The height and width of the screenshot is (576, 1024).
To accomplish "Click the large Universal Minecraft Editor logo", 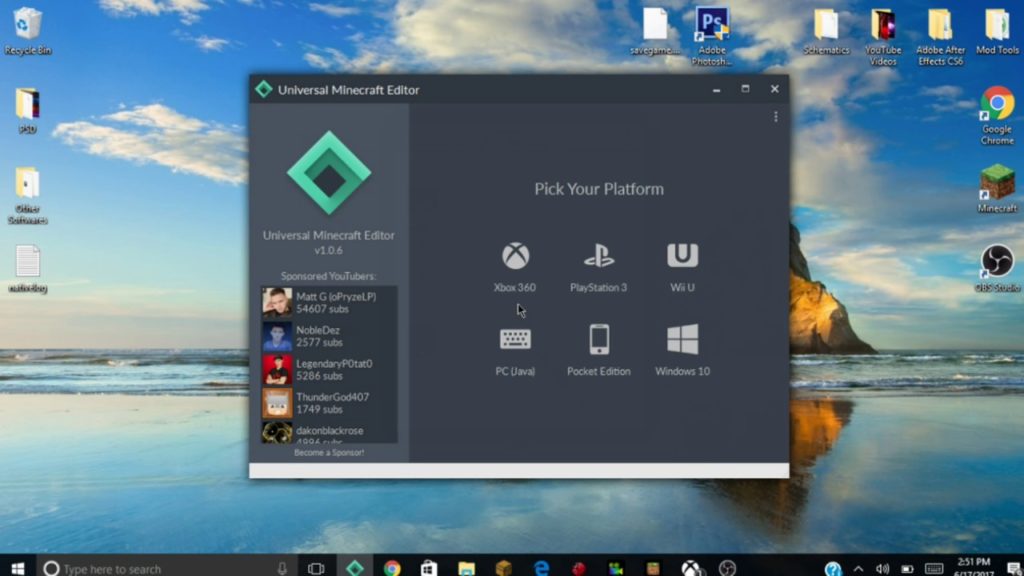I will click(329, 173).
